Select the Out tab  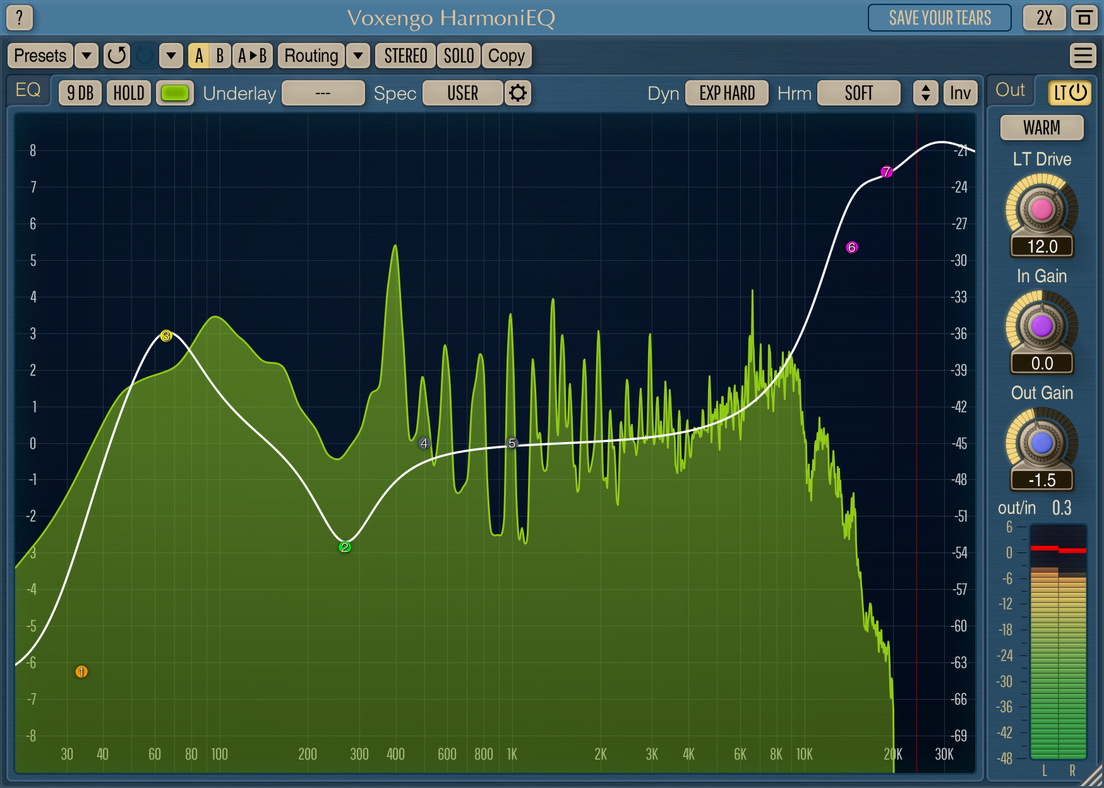click(x=1010, y=91)
